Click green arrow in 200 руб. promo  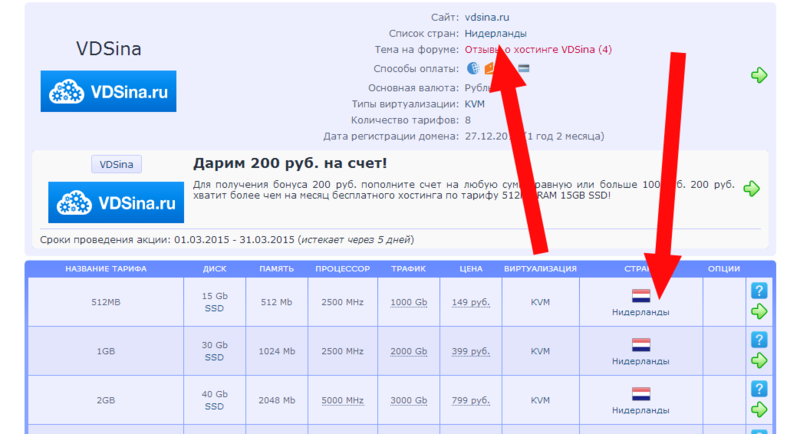(x=752, y=189)
